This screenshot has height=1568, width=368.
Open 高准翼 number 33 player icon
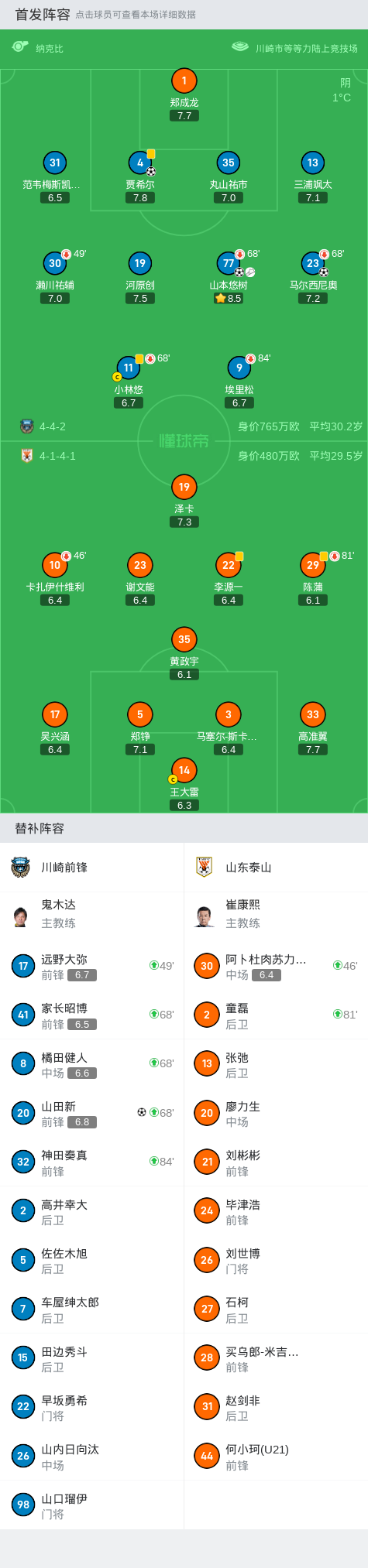coord(313,714)
